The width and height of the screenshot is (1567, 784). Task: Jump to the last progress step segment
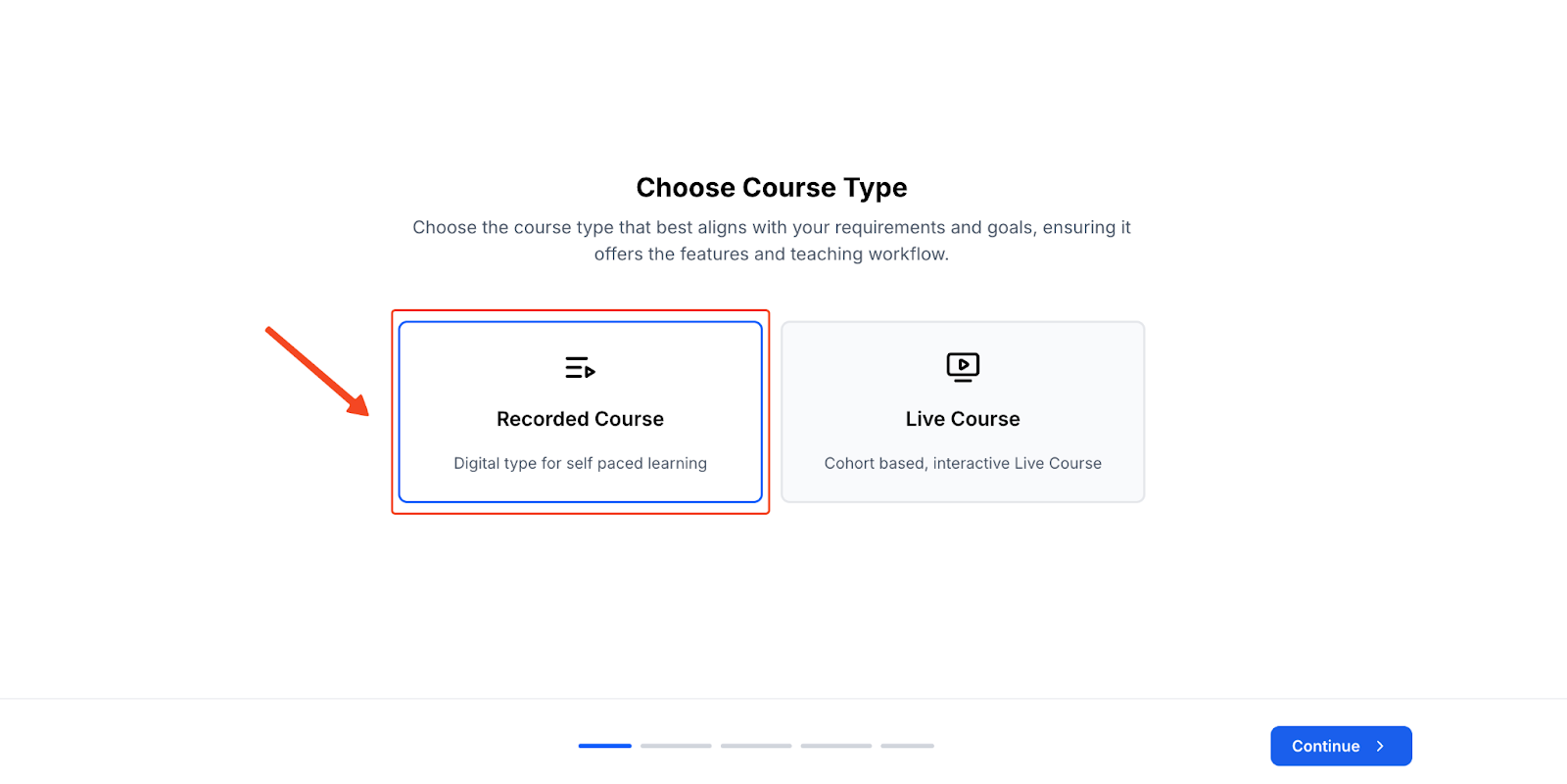coord(906,745)
